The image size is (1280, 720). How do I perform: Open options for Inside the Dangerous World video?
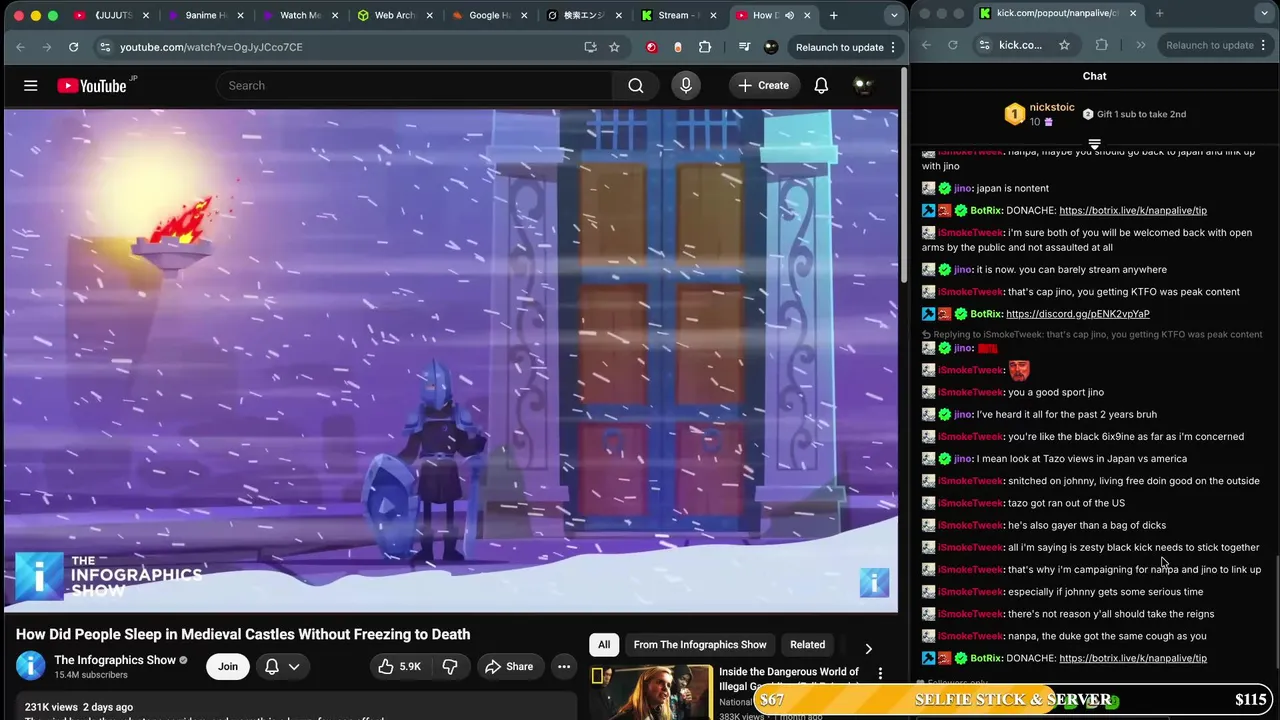(880, 674)
